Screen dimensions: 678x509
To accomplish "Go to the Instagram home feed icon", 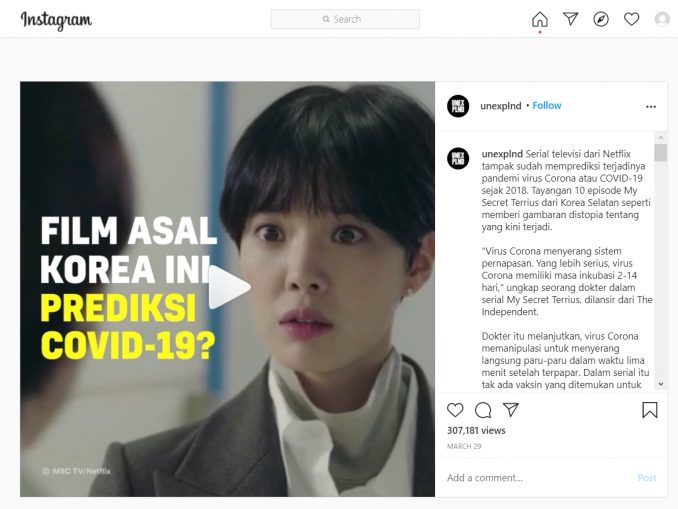I will point(540,19).
